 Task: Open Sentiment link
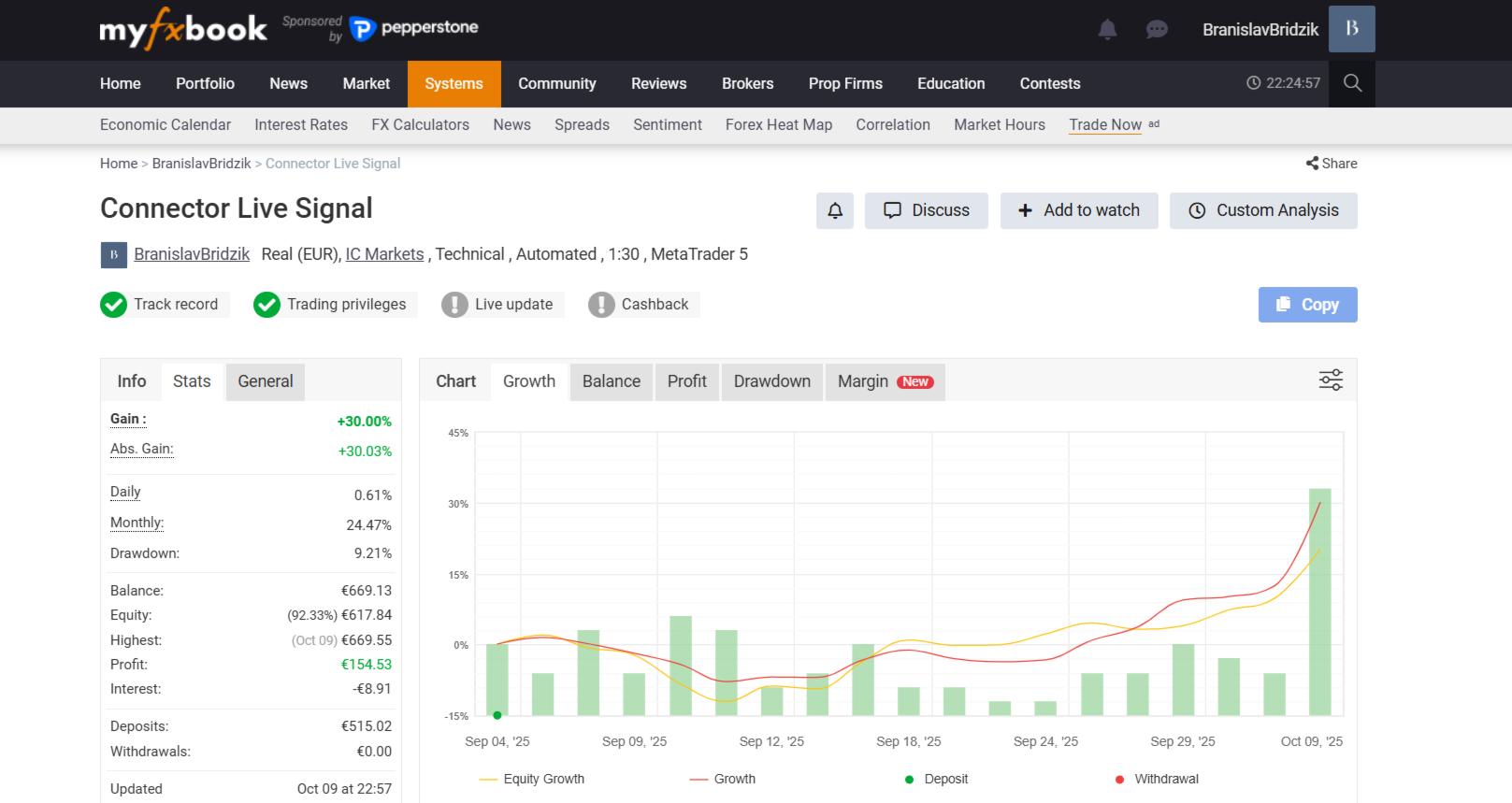click(668, 125)
